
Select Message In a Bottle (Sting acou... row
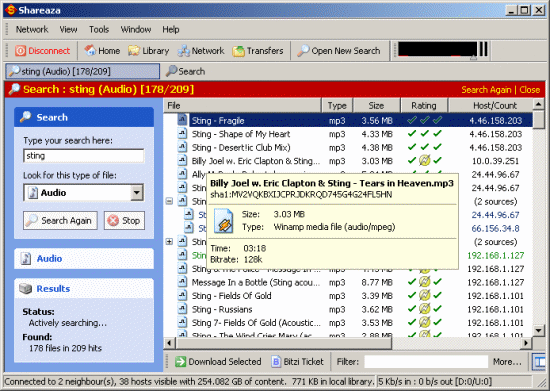click(348, 282)
